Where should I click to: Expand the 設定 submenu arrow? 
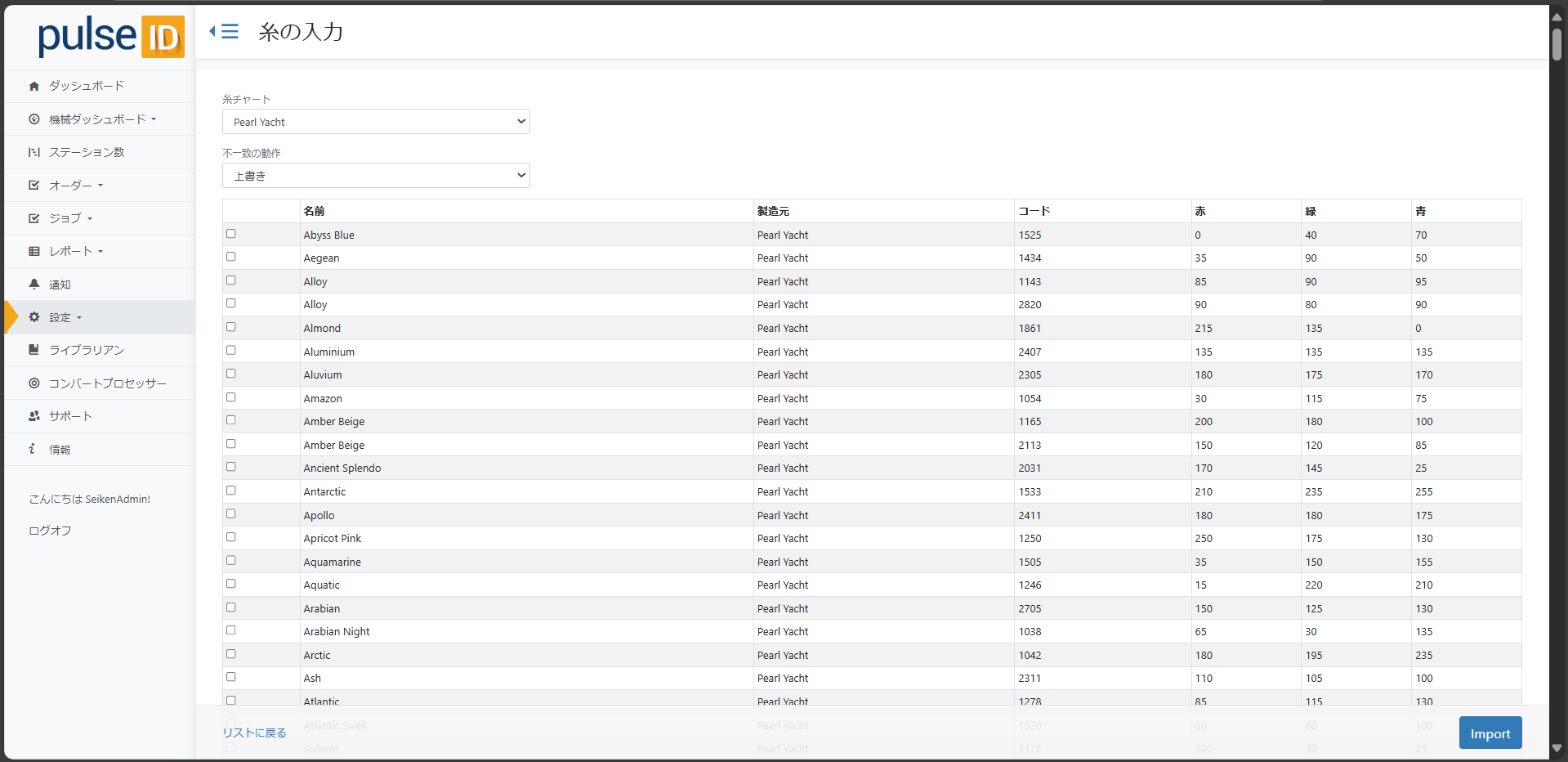79,317
